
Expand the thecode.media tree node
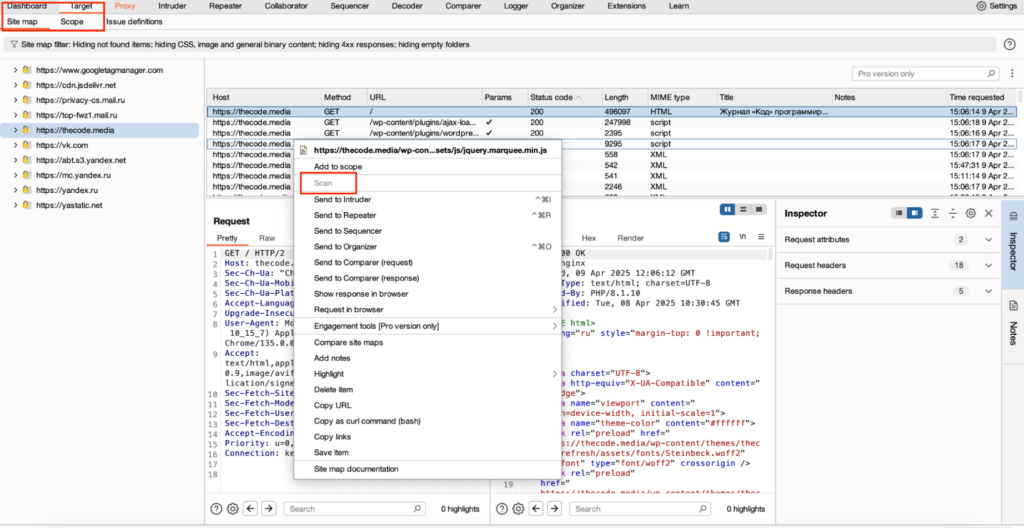tap(16, 130)
